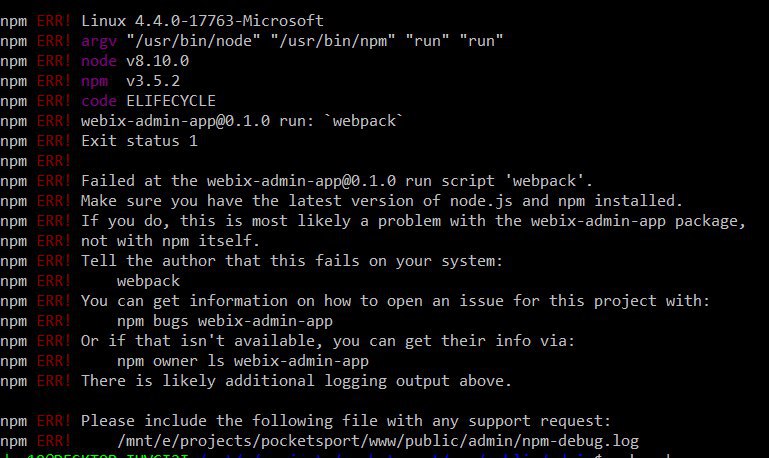Click 'Linux 4.4.0-17763-Microsoft' text
Image resolution: width=769 pixels, height=458 pixels.
pos(202,21)
